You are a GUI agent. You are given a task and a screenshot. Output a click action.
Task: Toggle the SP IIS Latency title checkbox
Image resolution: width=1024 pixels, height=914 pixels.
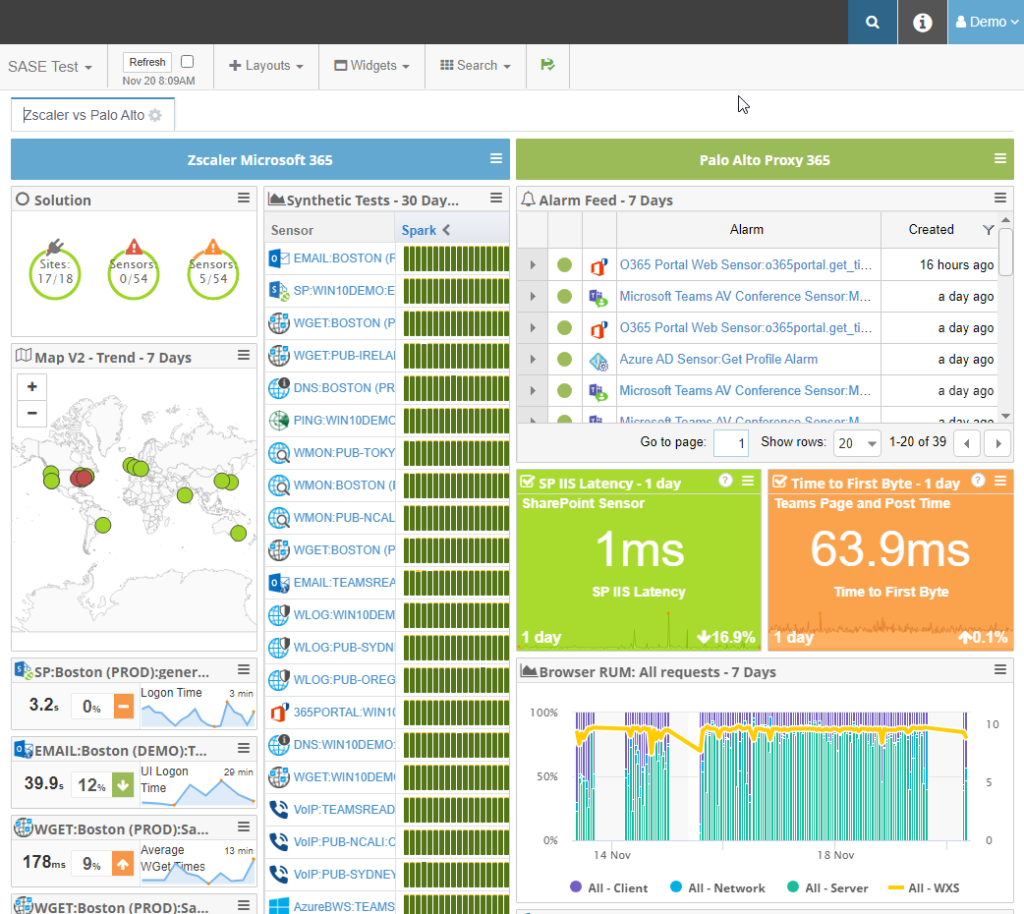[x=528, y=483]
